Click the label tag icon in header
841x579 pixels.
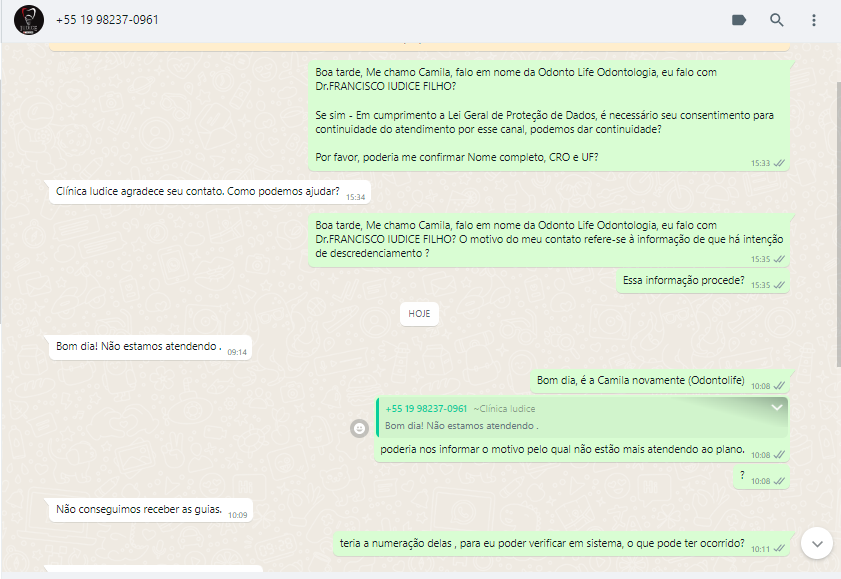739,20
